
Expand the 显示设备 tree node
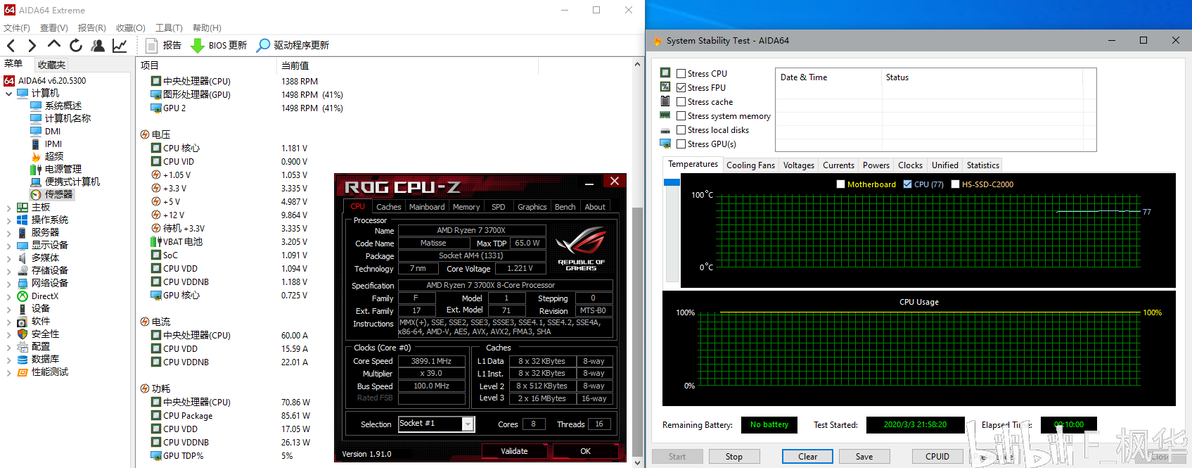(x=8, y=245)
